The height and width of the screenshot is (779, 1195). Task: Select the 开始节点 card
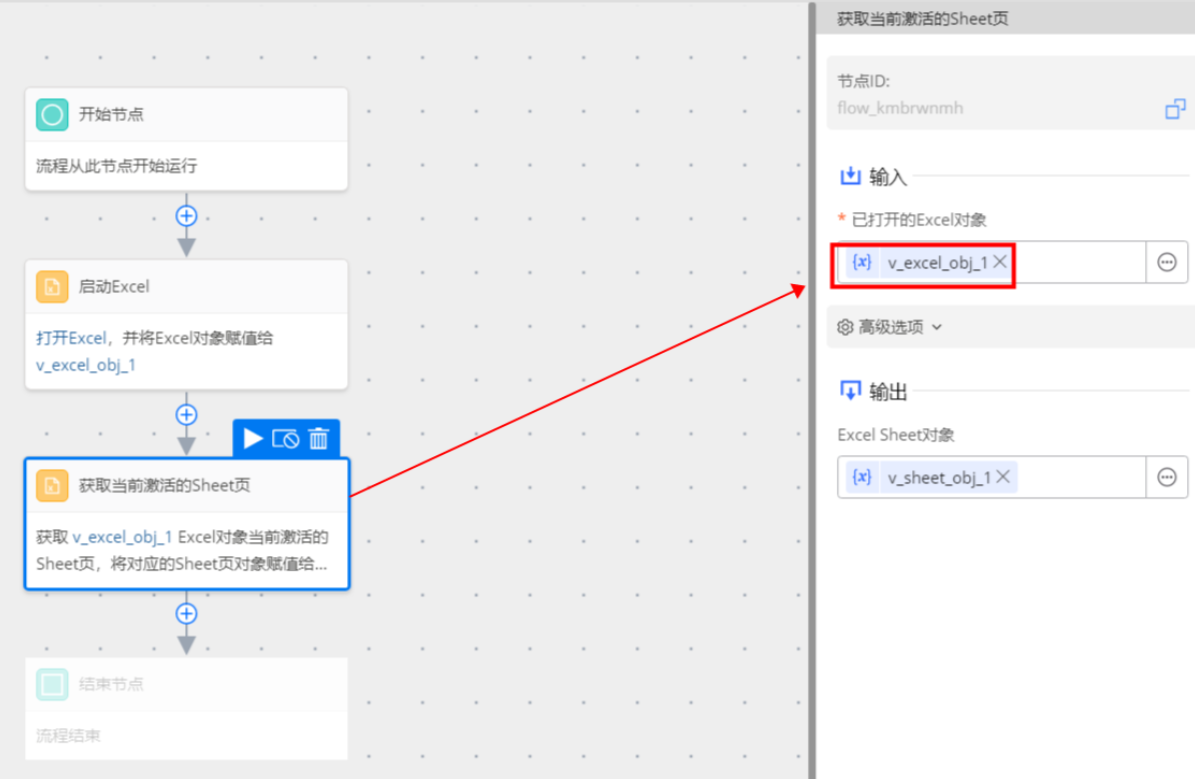point(187,139)
